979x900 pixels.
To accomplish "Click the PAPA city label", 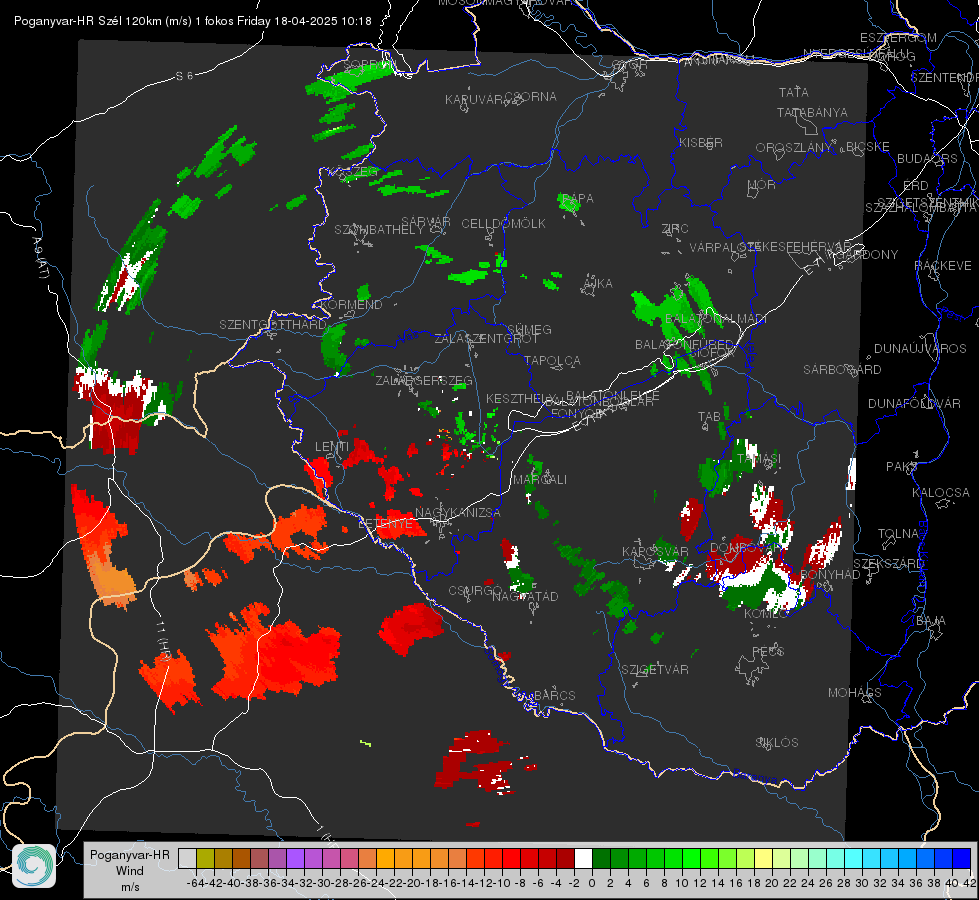I will click(578, 198).
